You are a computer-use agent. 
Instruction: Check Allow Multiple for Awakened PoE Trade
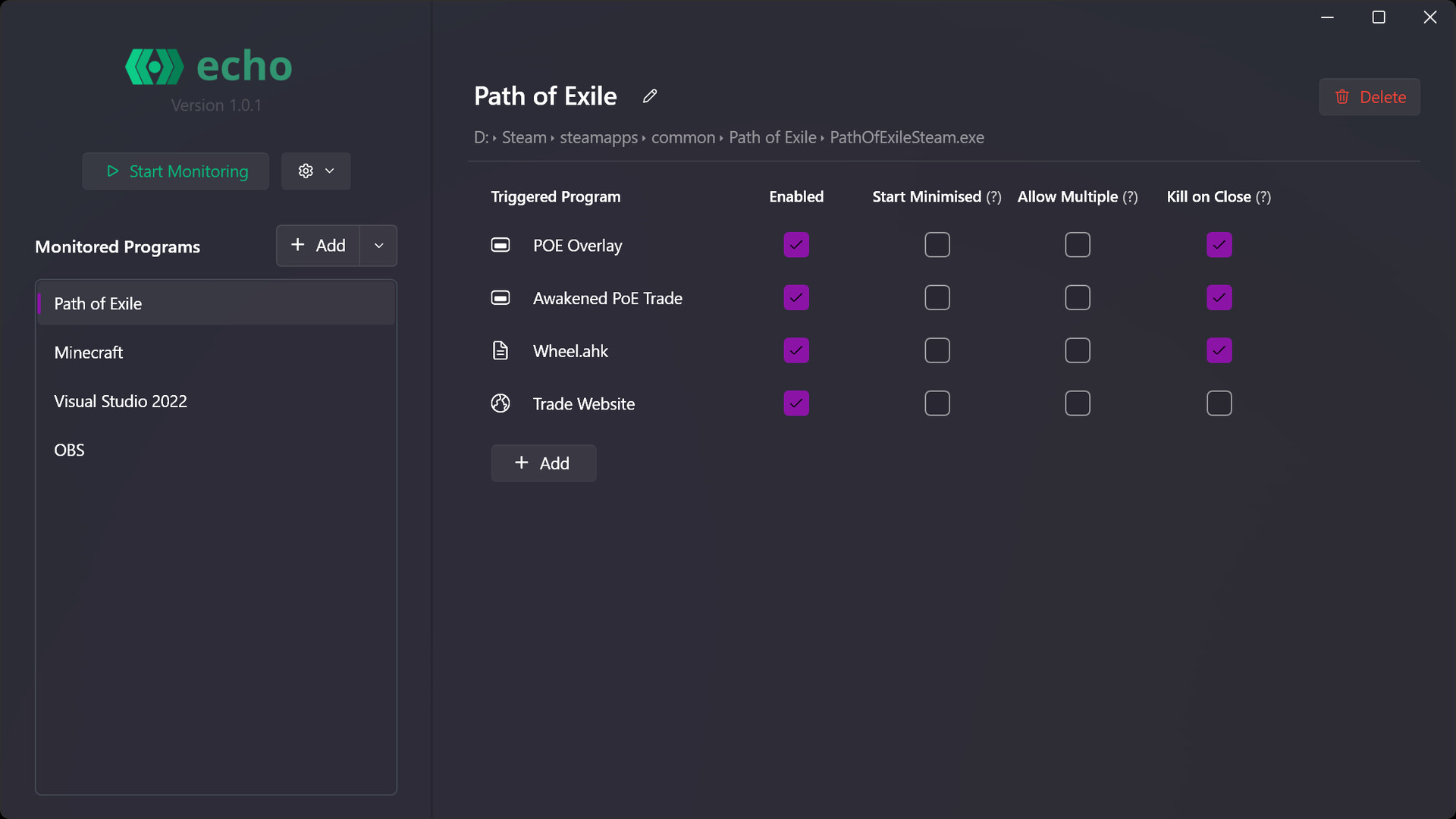point(1078,297)
